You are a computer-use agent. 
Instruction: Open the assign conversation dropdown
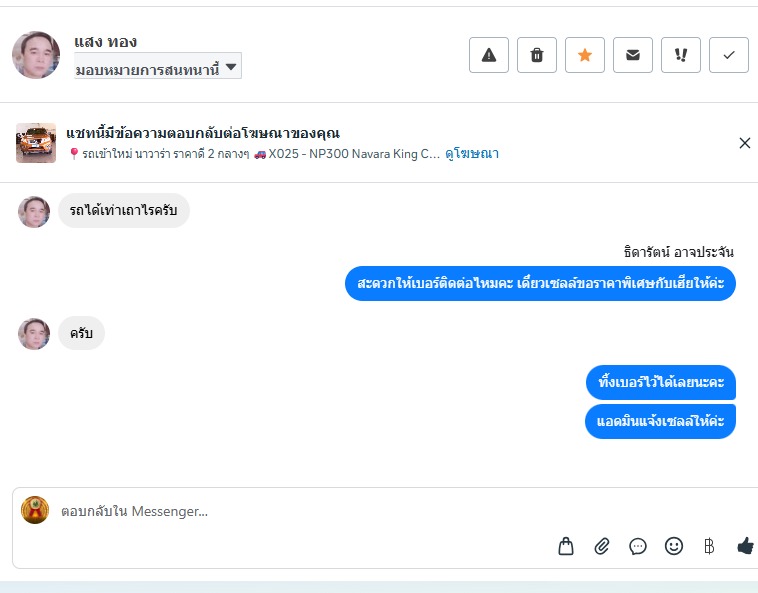click(x=158, y=68)
